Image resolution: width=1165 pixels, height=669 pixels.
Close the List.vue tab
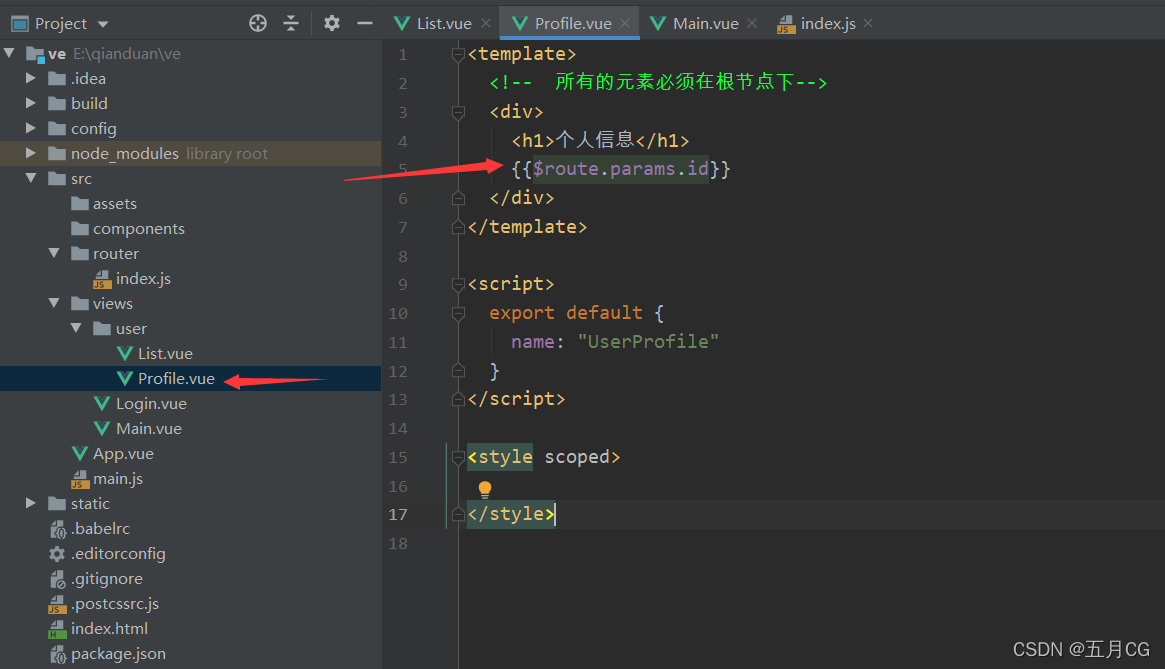[486, 23]
